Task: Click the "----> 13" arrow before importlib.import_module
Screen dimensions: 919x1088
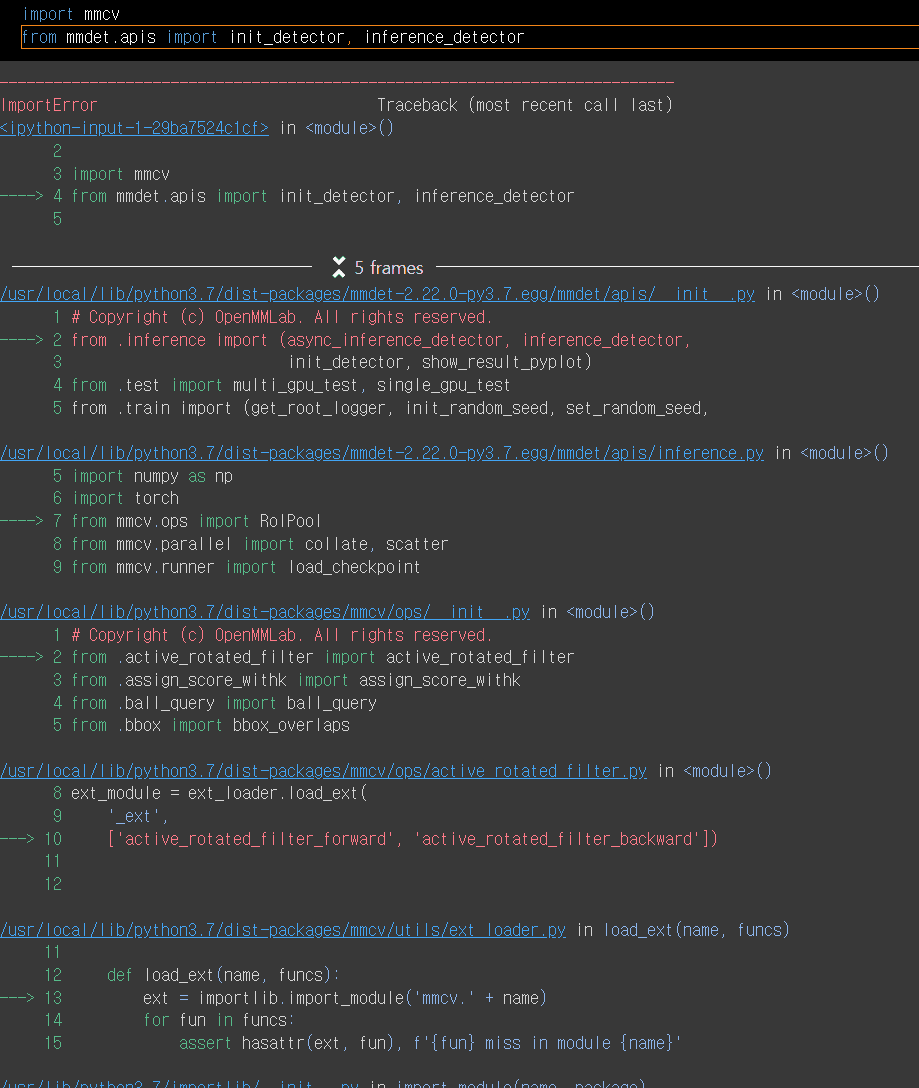Action: (x=31, y=998)
